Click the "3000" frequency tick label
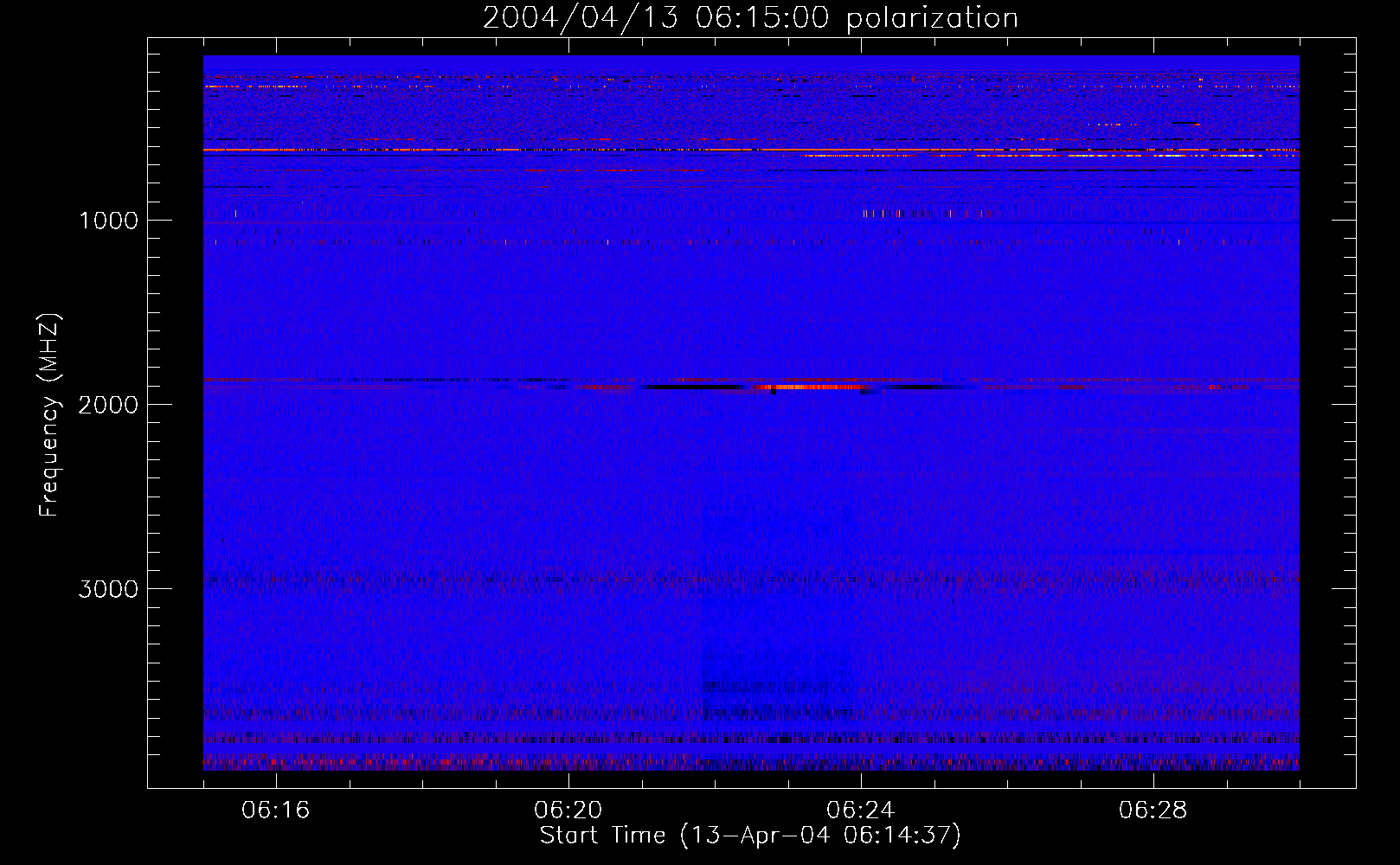Image resolution: width=1400 pixels, height=865 pixels. [108, 589]
